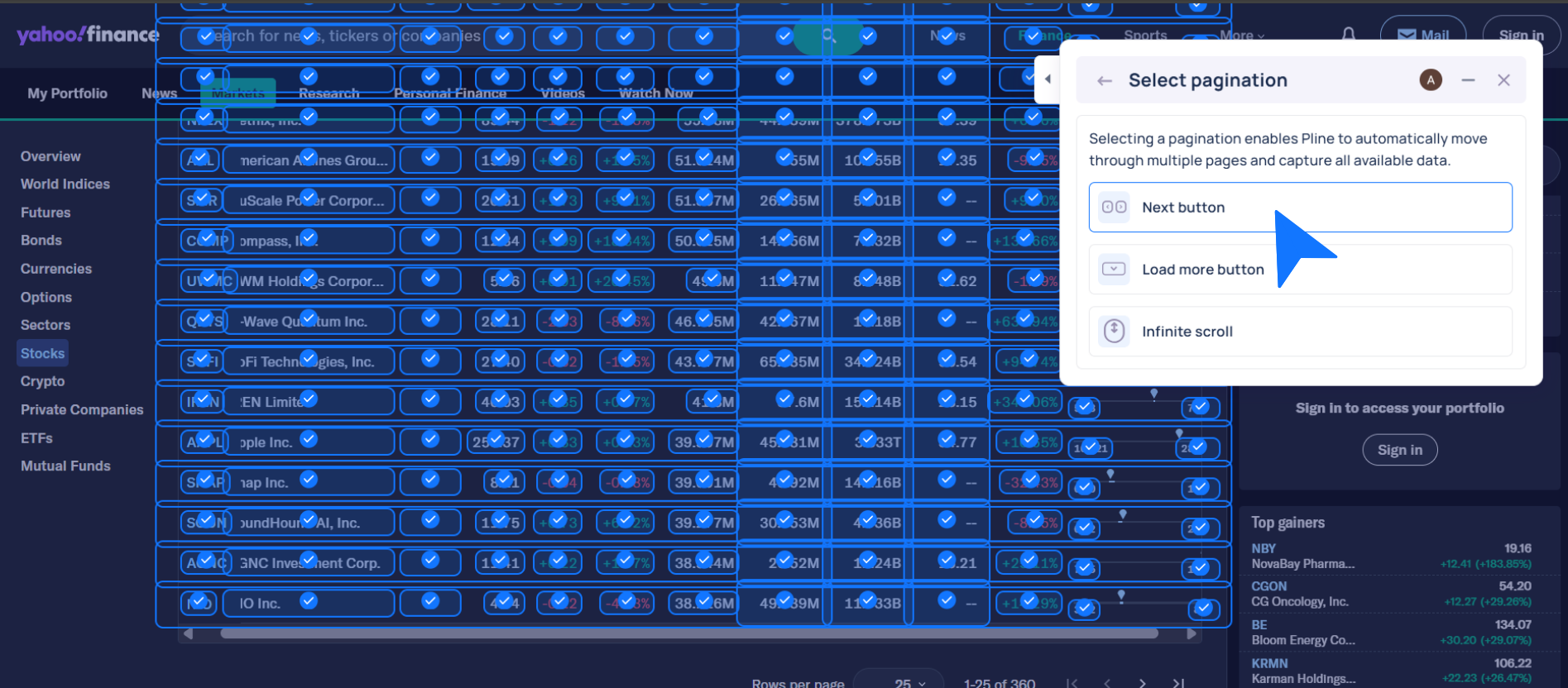Viewport: 1568px width, 688px height.
Task: Select World Indices in sidebar
Action: 65,184
